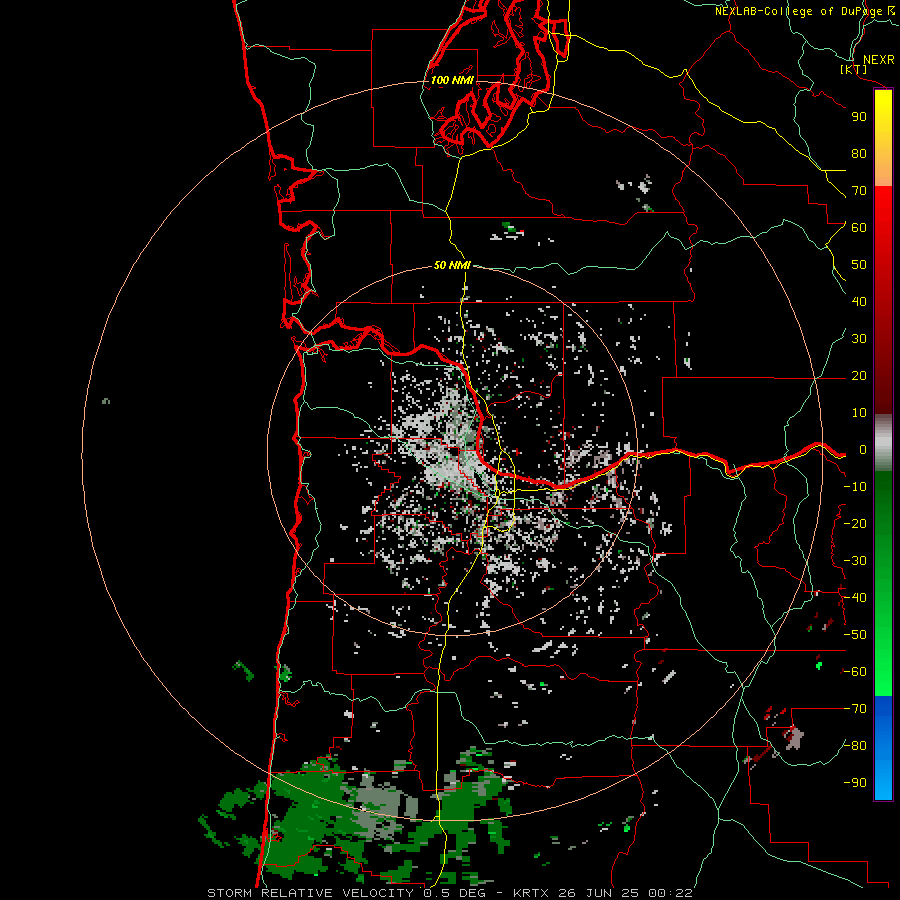Image resolution: width=900 pixels, height=900 pixels.
Task: Select the -10 value on the velocity scale
Action: click(x=855, y=487)
